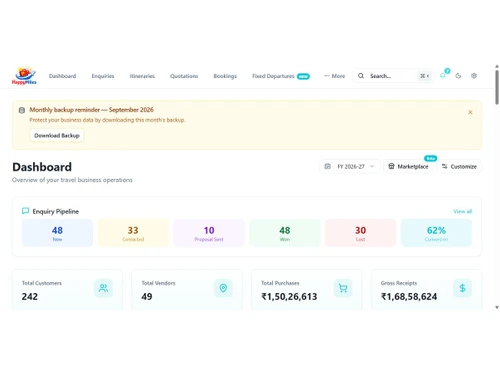Screen dimensions: 500x375
Task: Open the Bookings nav item
Action: (225, 76)
